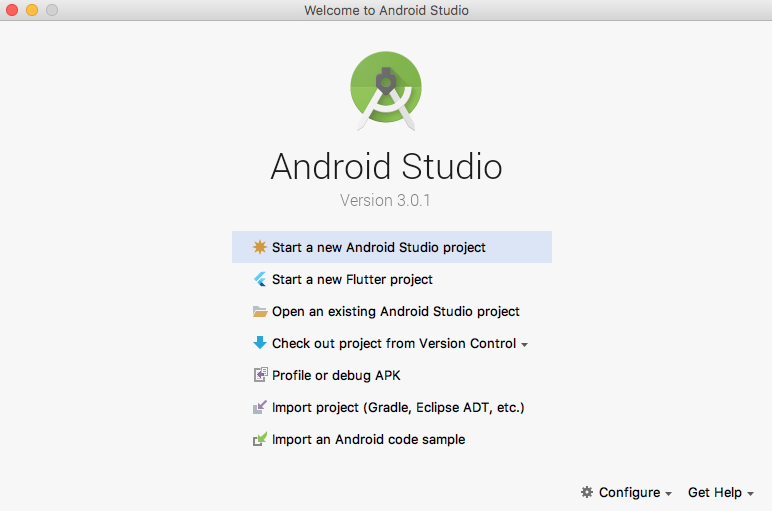Open Check out project from Version Control
This screenshot has height=511, width=772.
pyautogui.click(x=392, y=343)
